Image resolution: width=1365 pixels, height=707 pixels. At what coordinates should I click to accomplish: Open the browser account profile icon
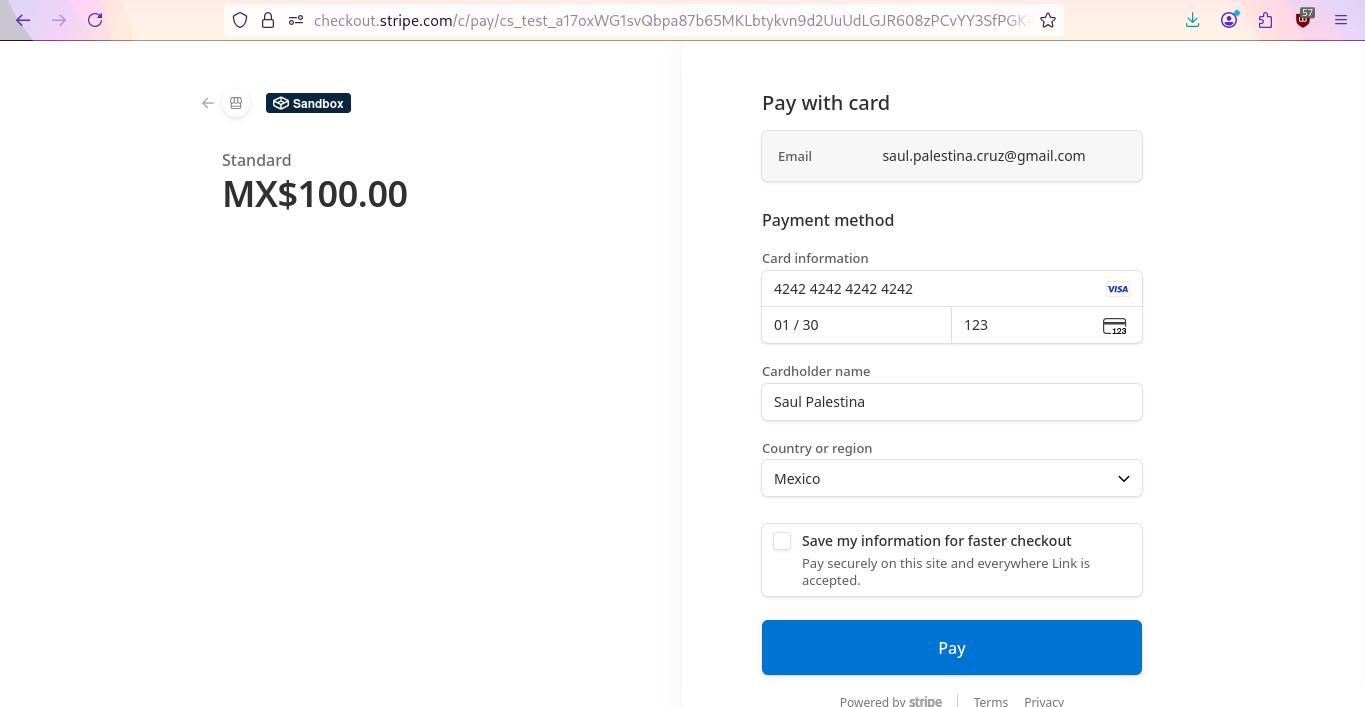point(1229,20)
